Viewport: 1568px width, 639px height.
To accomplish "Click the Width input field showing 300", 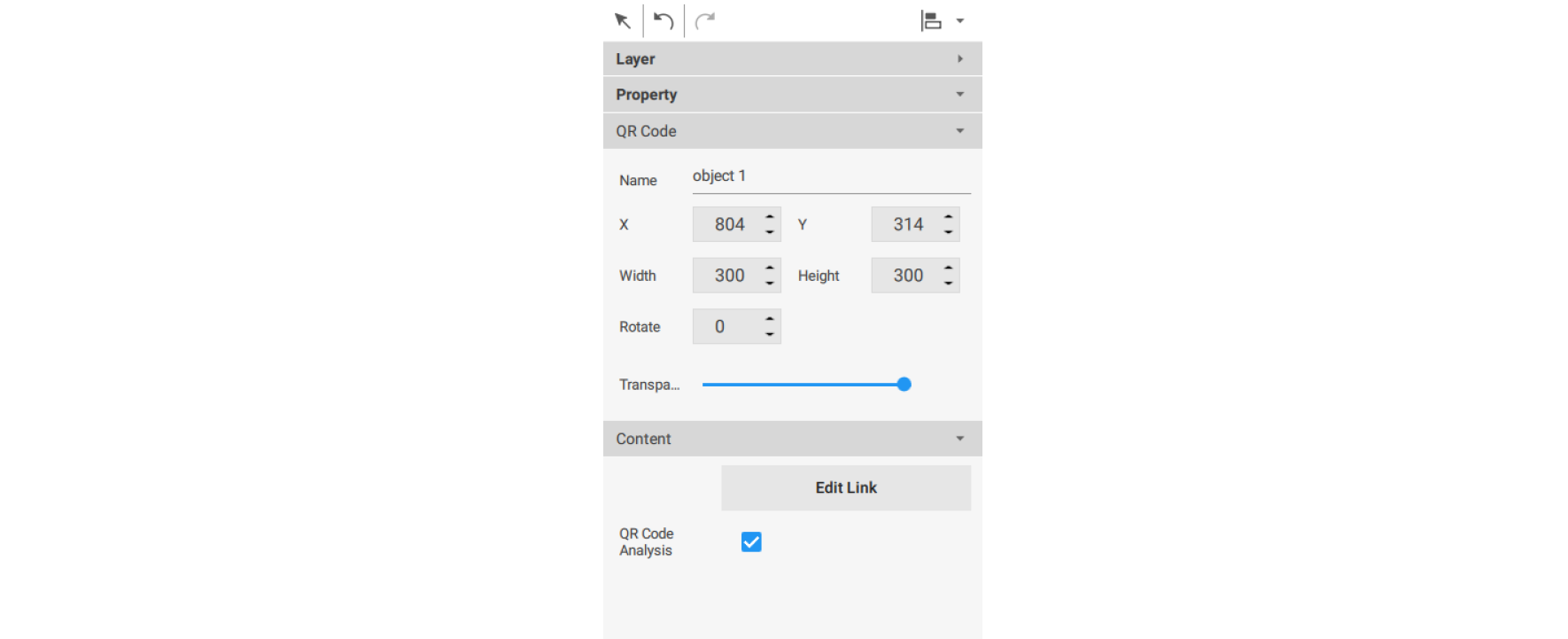I will 728,276.
